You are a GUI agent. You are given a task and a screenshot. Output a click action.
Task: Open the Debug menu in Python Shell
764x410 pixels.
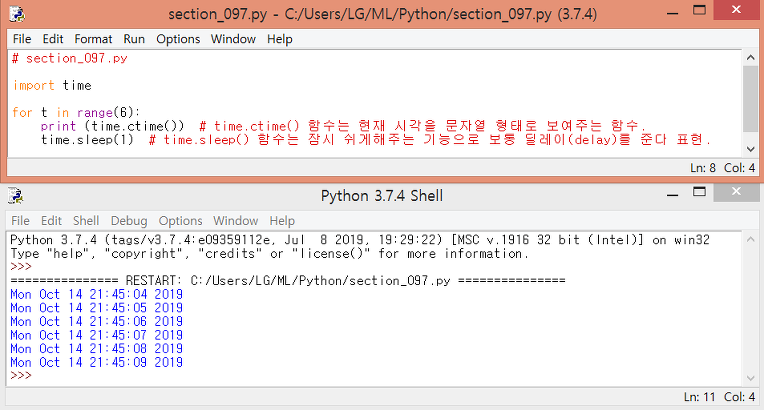tap(129, 221)
